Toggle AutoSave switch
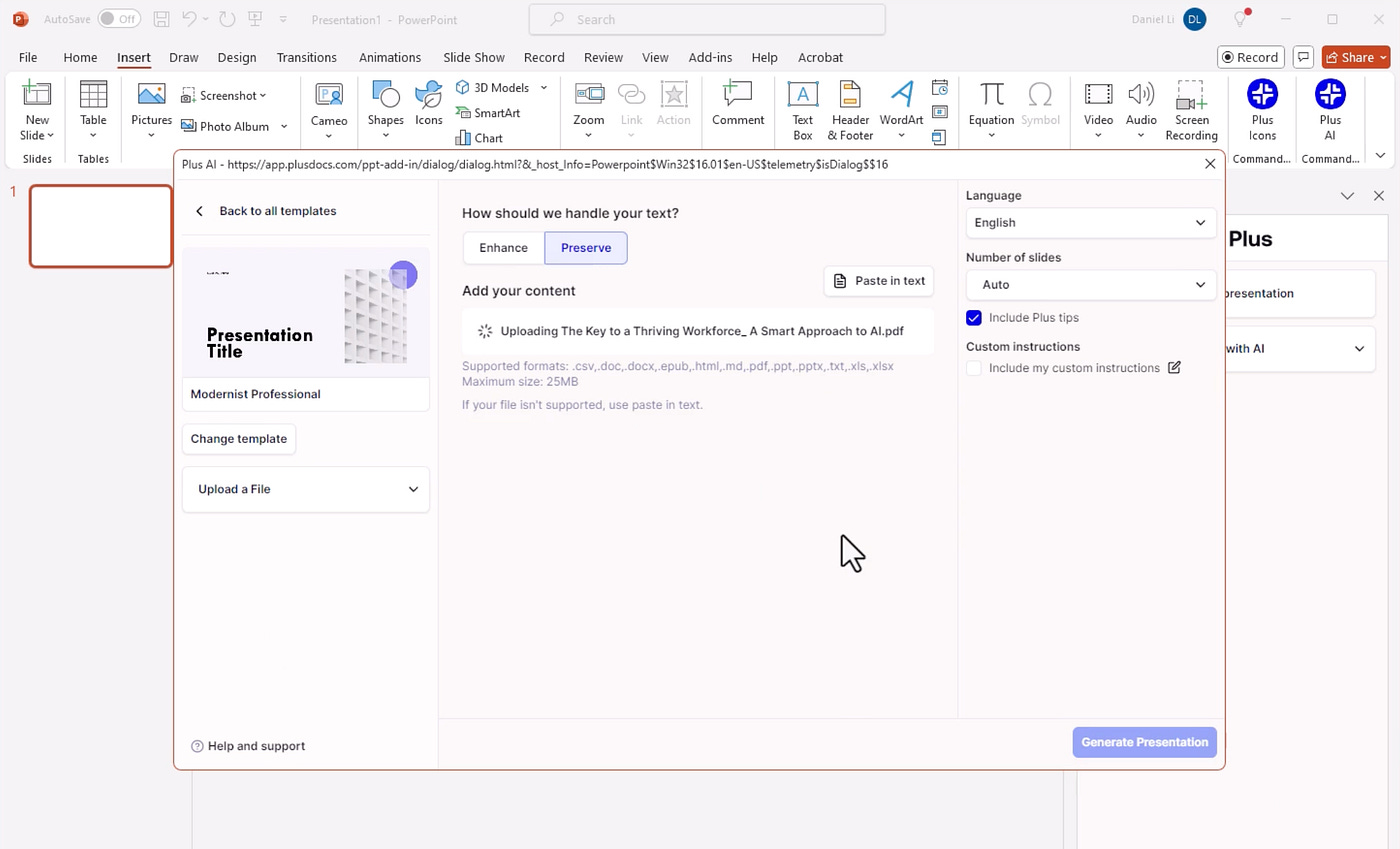Viewport: 1400px width, 849px height. 119,19
